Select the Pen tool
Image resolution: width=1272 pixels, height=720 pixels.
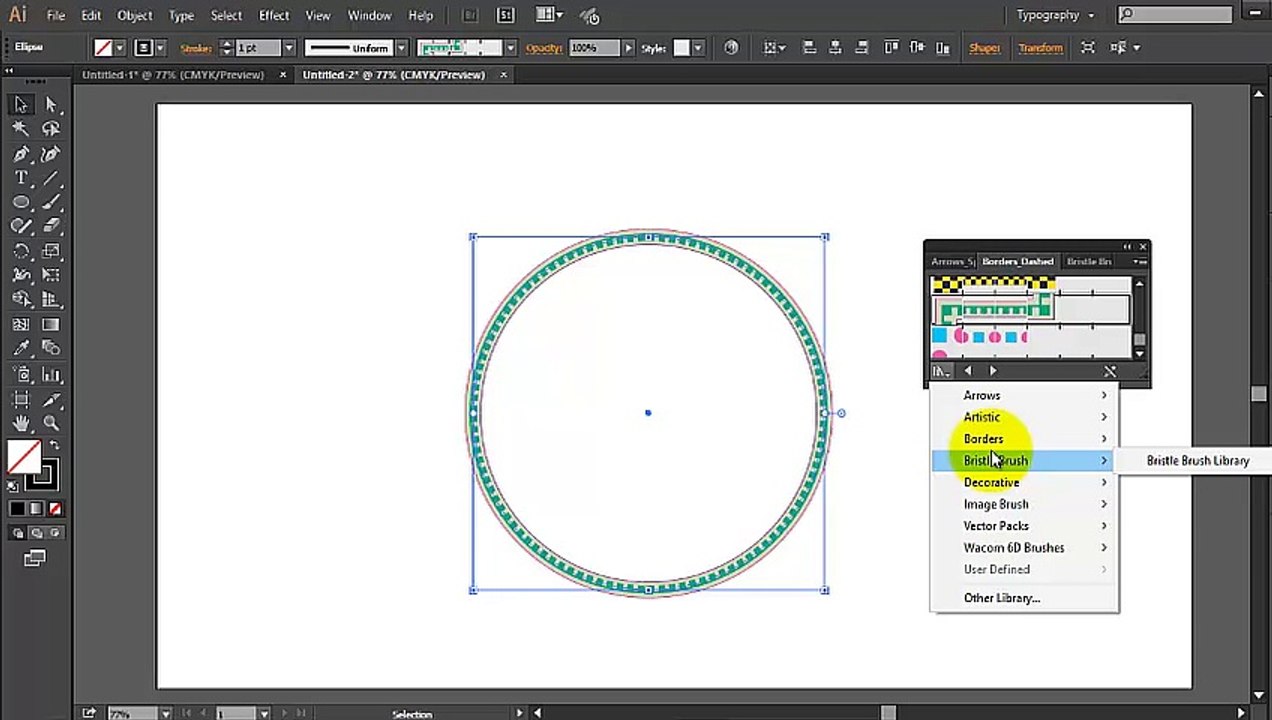(x=21, y=154)
